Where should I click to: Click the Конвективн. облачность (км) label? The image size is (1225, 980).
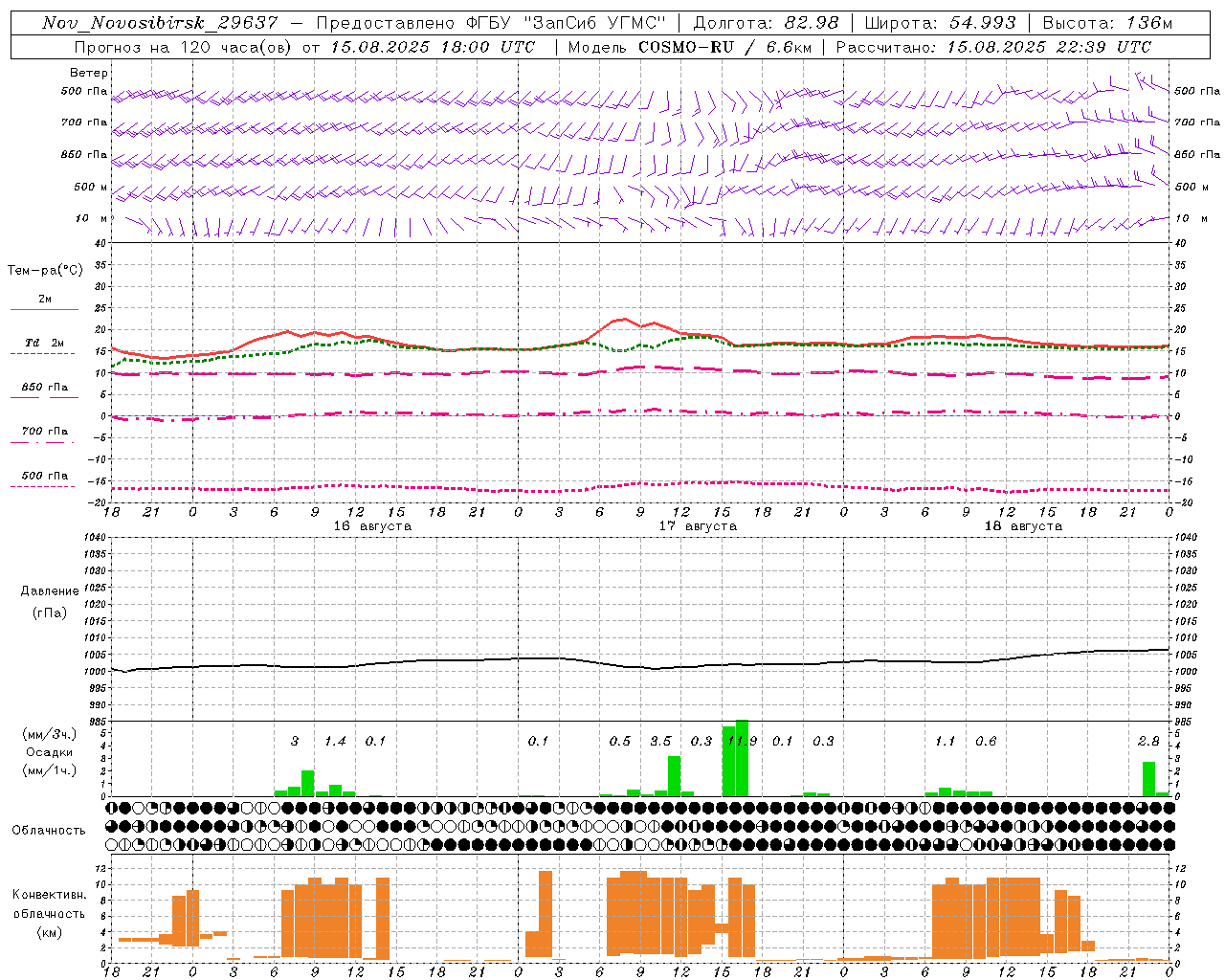coord(49,914)
